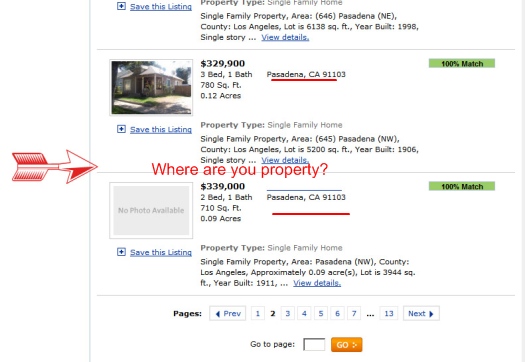Click plus icon beside $339,000 Save this Listing
Viewport: 525px width, 362px height.
tap(121, 252)
